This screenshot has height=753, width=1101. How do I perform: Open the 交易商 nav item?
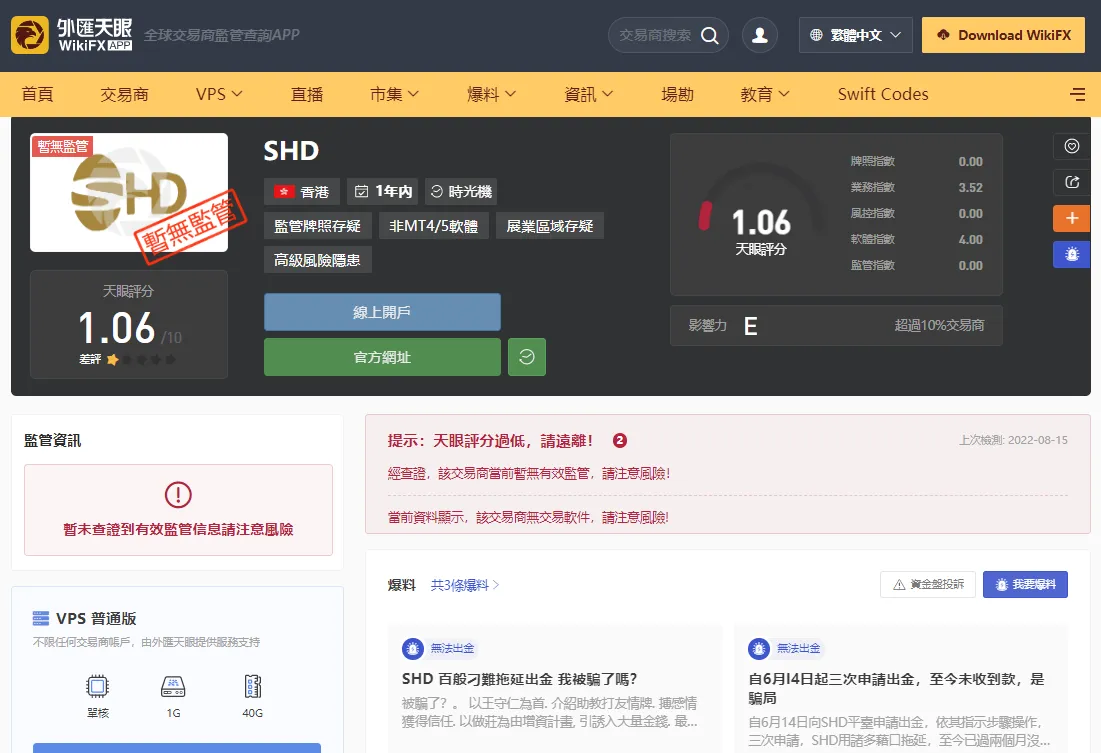pos(124,94)
